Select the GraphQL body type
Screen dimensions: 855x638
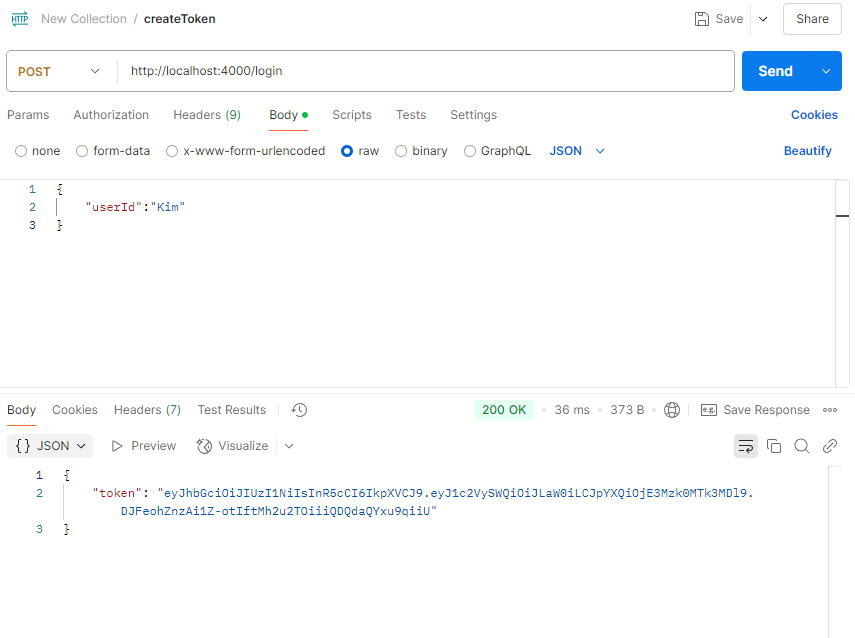coord(469,151)
